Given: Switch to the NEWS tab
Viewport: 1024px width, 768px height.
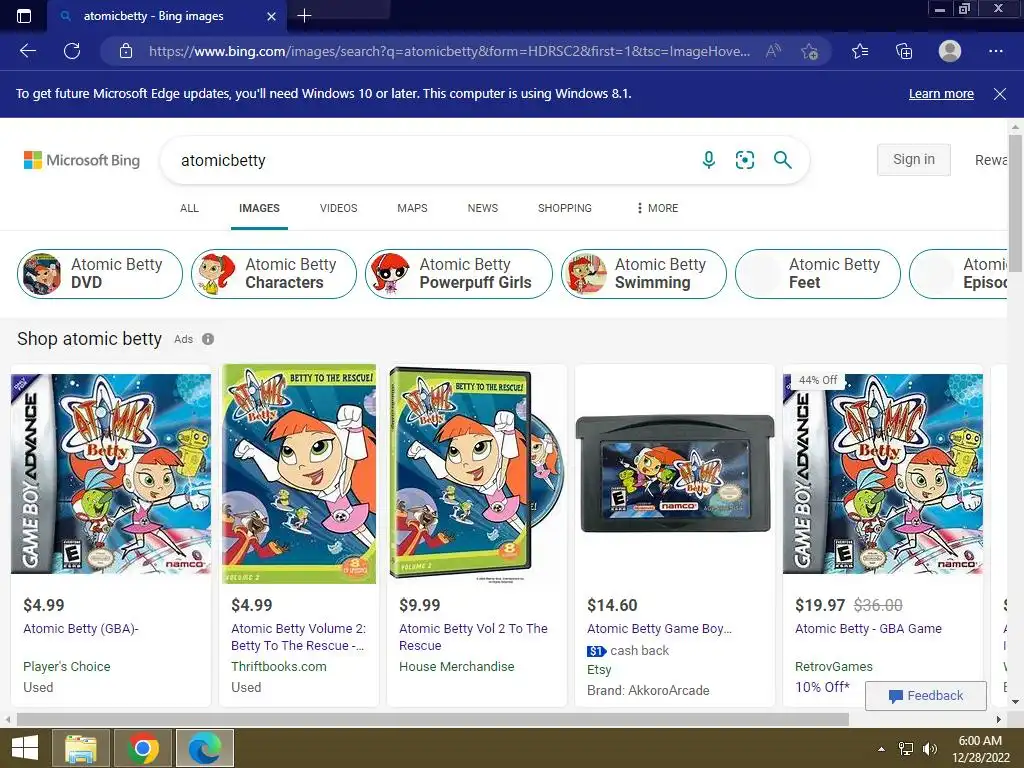Looking at the screenshot, I should click(483, 208).
